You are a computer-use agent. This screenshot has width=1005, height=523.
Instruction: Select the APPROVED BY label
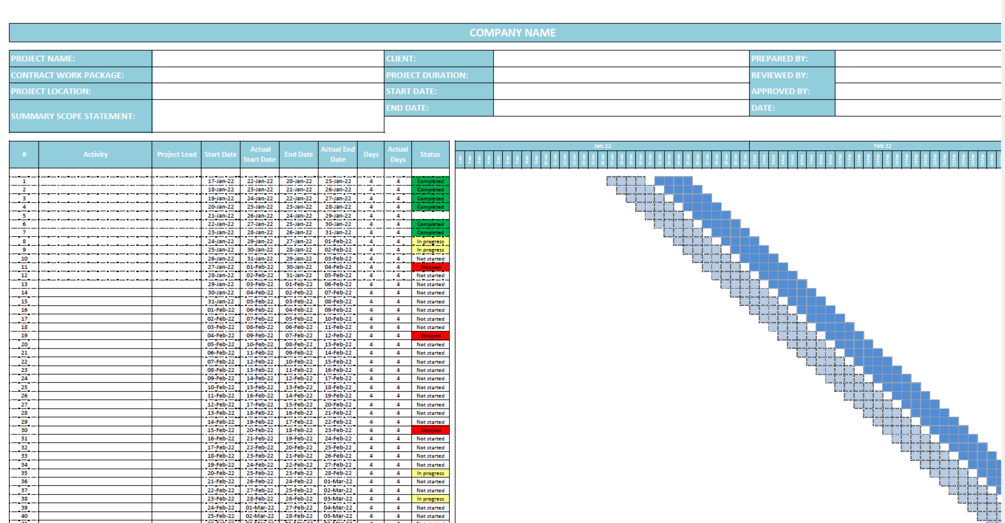click(792, 91)
